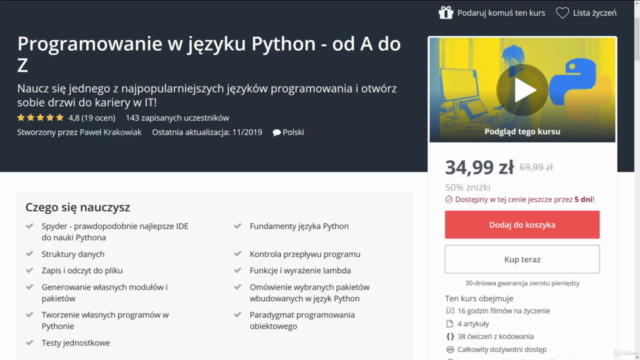Click 'Testy jednostkowe' list item text

[76, 343]
